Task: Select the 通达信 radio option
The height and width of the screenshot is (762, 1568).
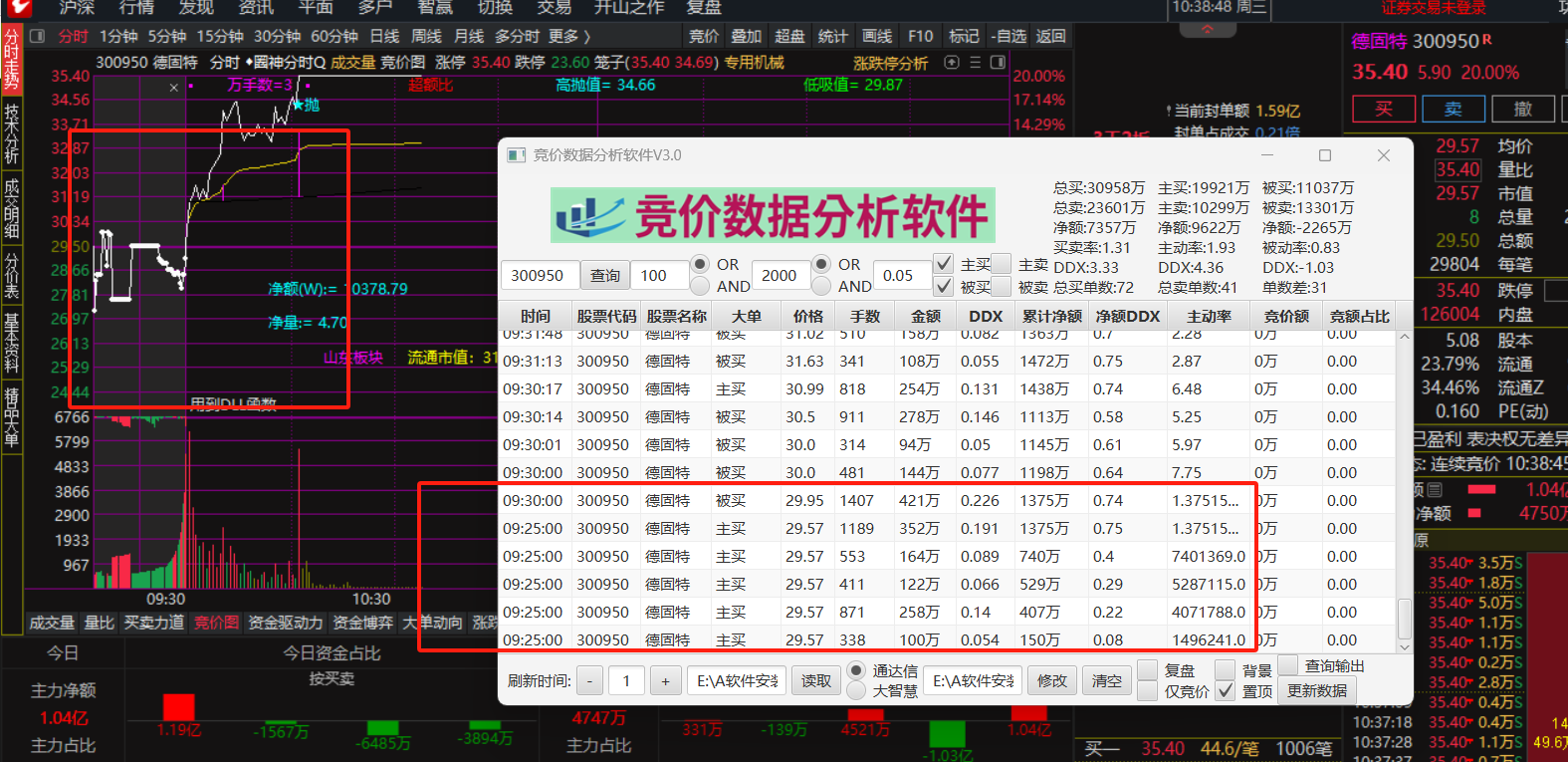Action: [856, 669]
